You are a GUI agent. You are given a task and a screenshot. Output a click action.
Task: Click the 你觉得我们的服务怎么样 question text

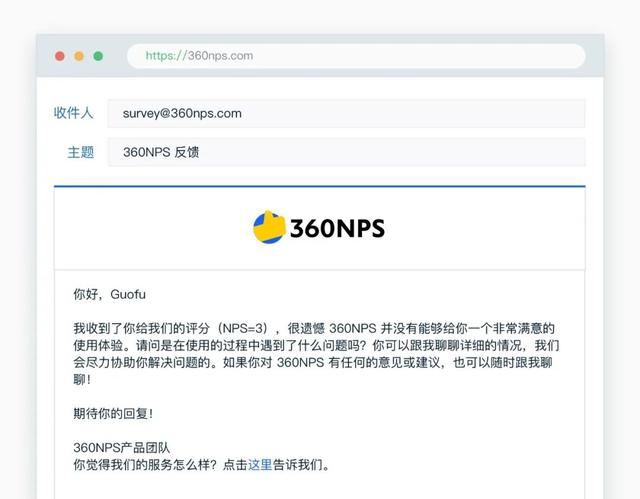click(145, 464)
